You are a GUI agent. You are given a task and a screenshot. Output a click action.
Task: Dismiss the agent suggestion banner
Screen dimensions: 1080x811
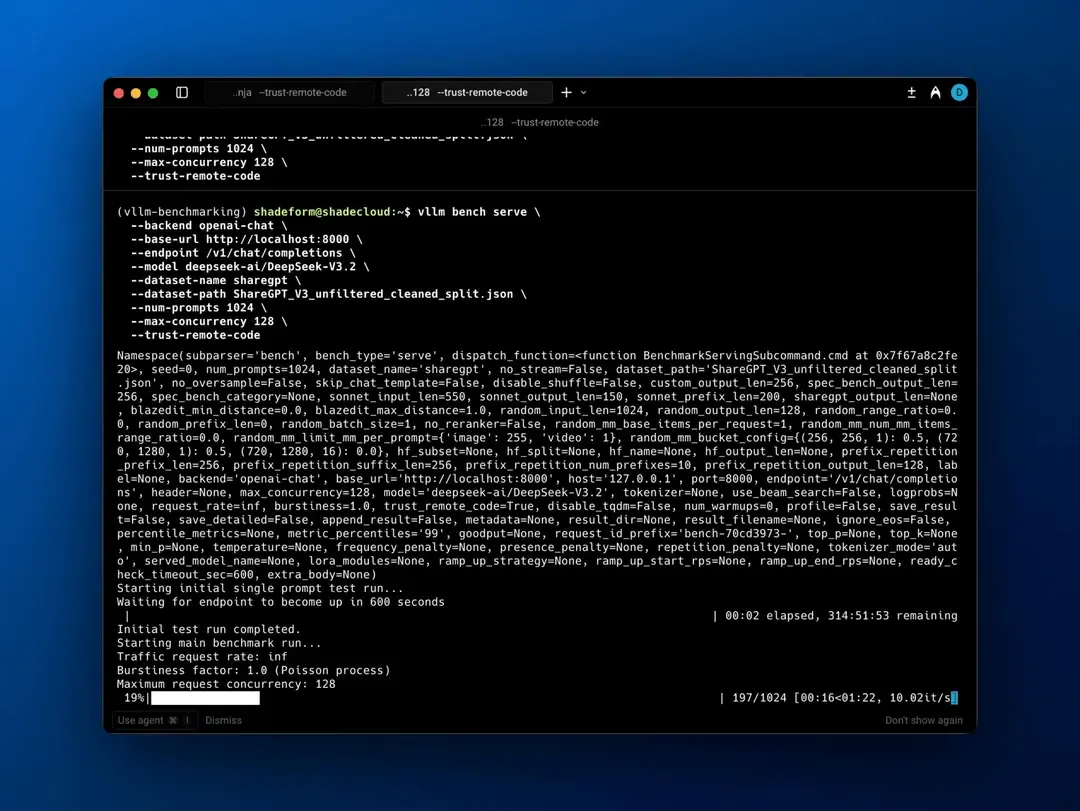click(223, 720)
